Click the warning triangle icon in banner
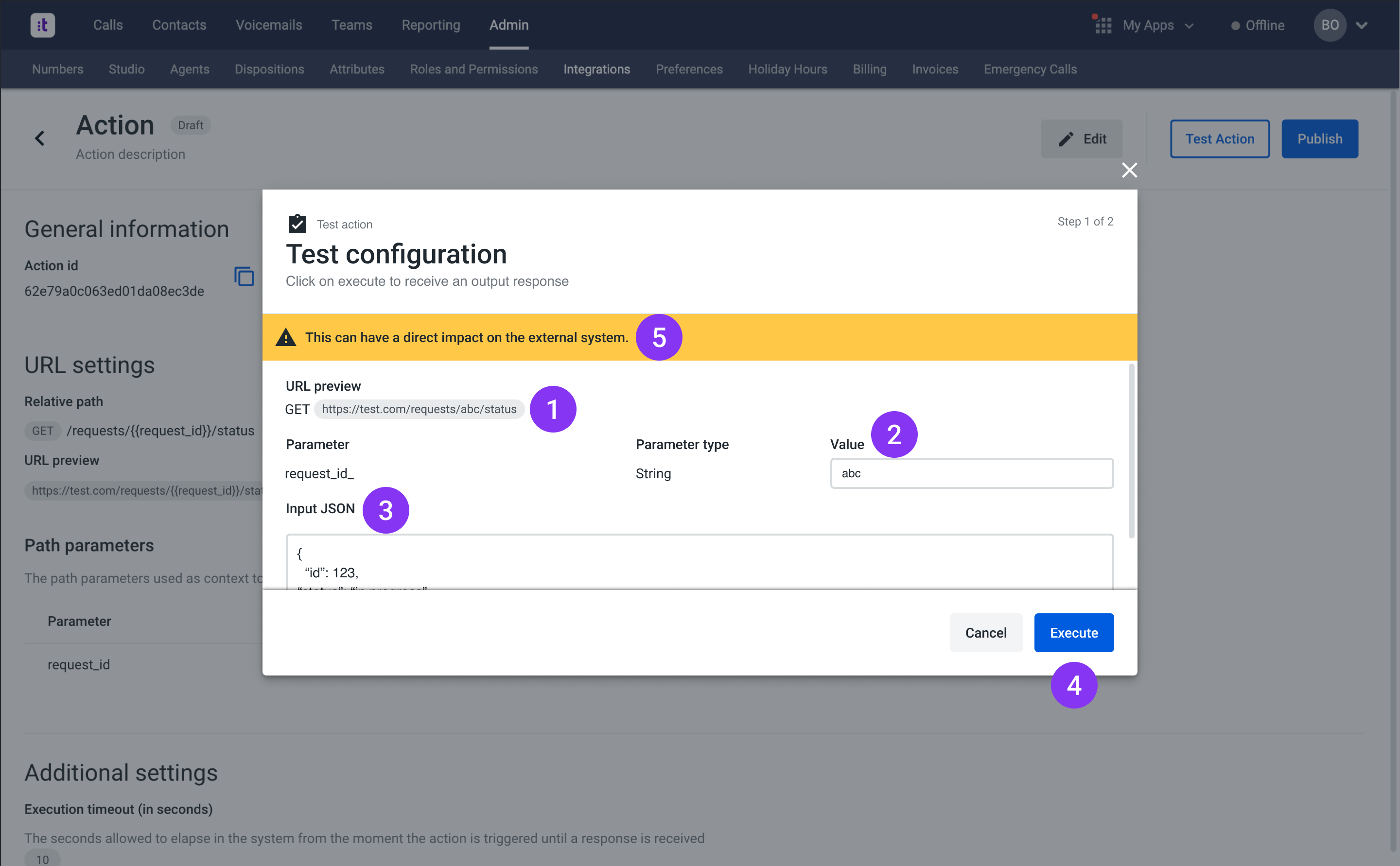The image size is (1400, 866). (286, 337)
